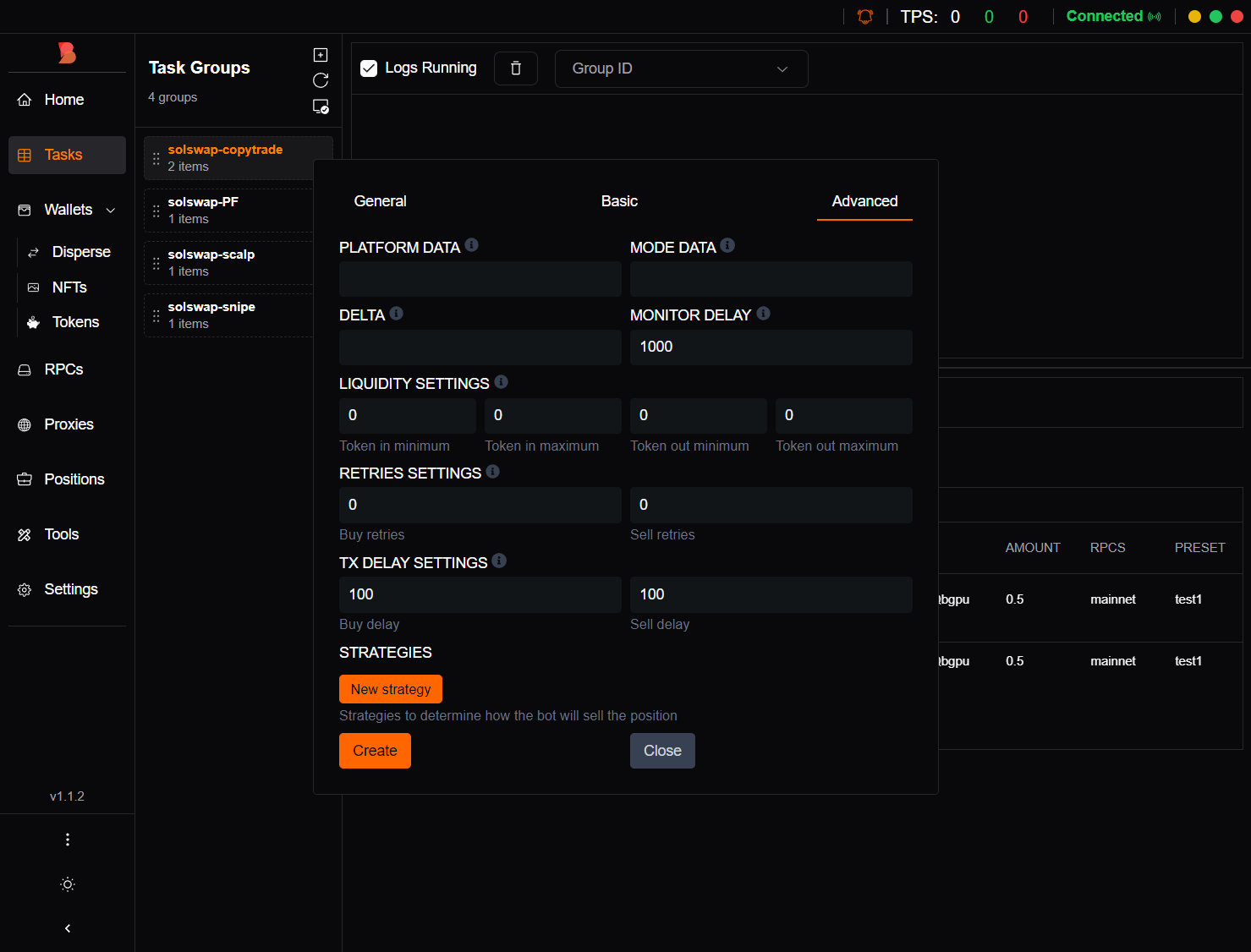This screenshot has width=1251, height=952.
Task: Click the add task group icon
Action: 321,55
